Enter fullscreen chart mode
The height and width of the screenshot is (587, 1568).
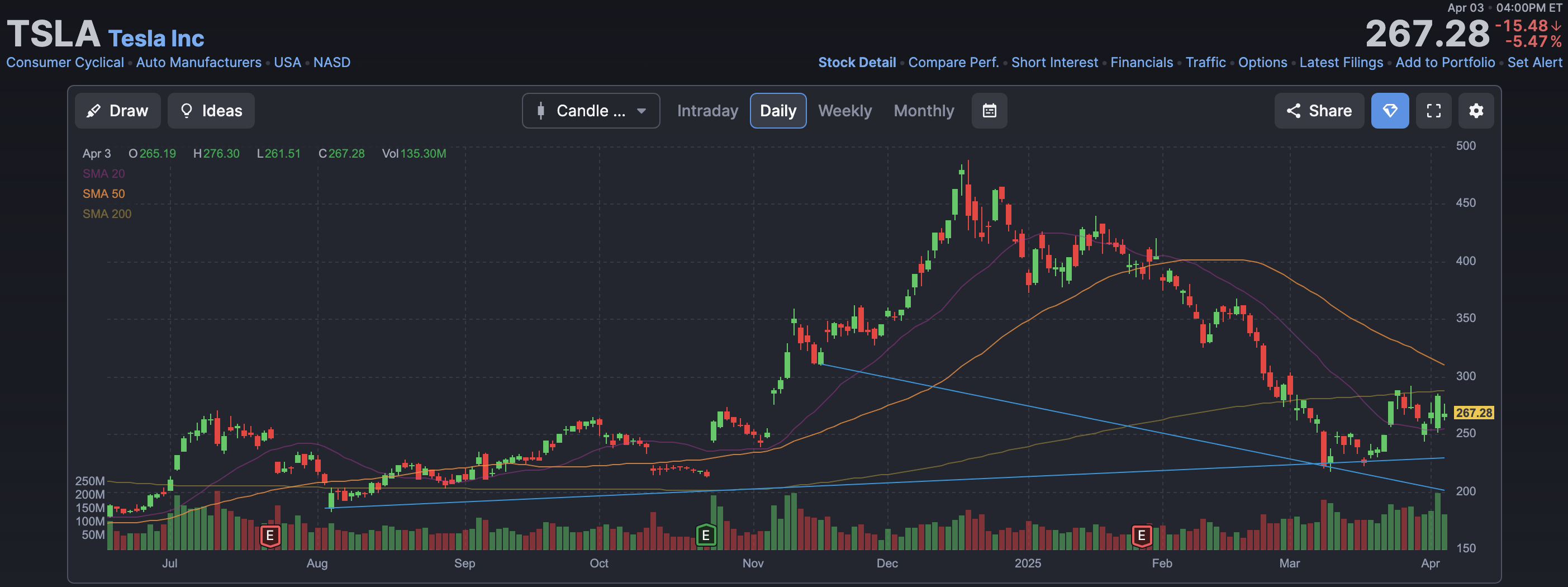[1433, 111]
